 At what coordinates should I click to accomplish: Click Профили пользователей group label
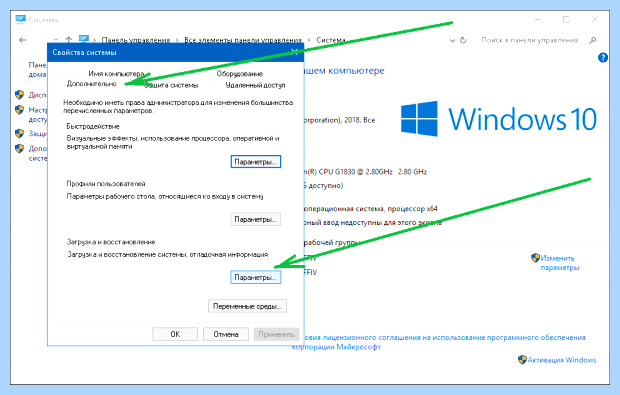(x=106, y=183)
